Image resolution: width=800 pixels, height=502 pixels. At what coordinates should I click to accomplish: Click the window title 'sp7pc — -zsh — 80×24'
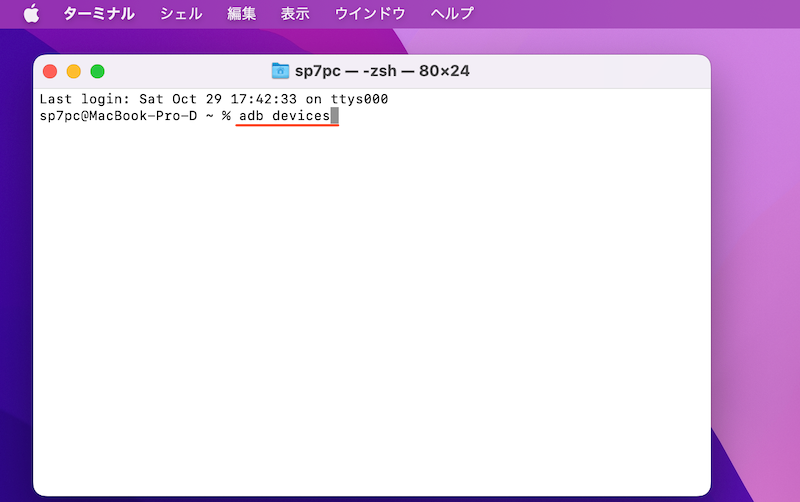pos(381,71)
